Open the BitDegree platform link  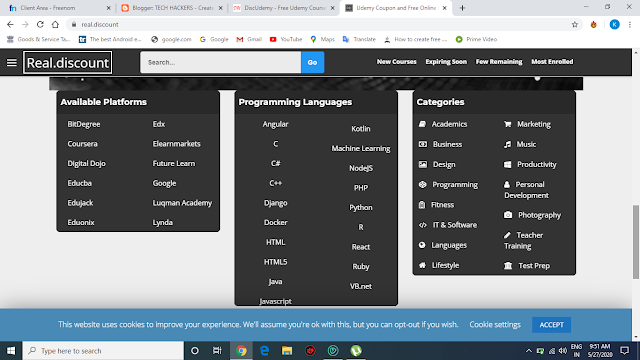(x=84, y=124)
